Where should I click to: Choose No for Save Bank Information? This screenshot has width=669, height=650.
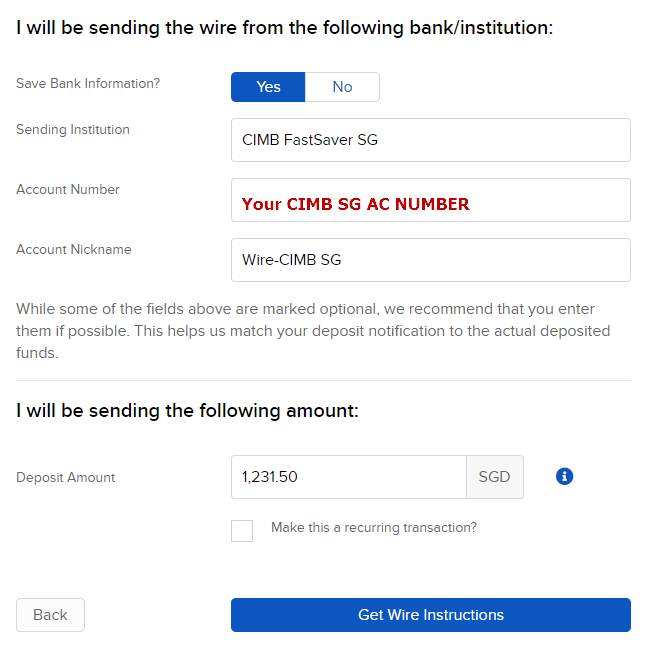(x=342, y=87)
